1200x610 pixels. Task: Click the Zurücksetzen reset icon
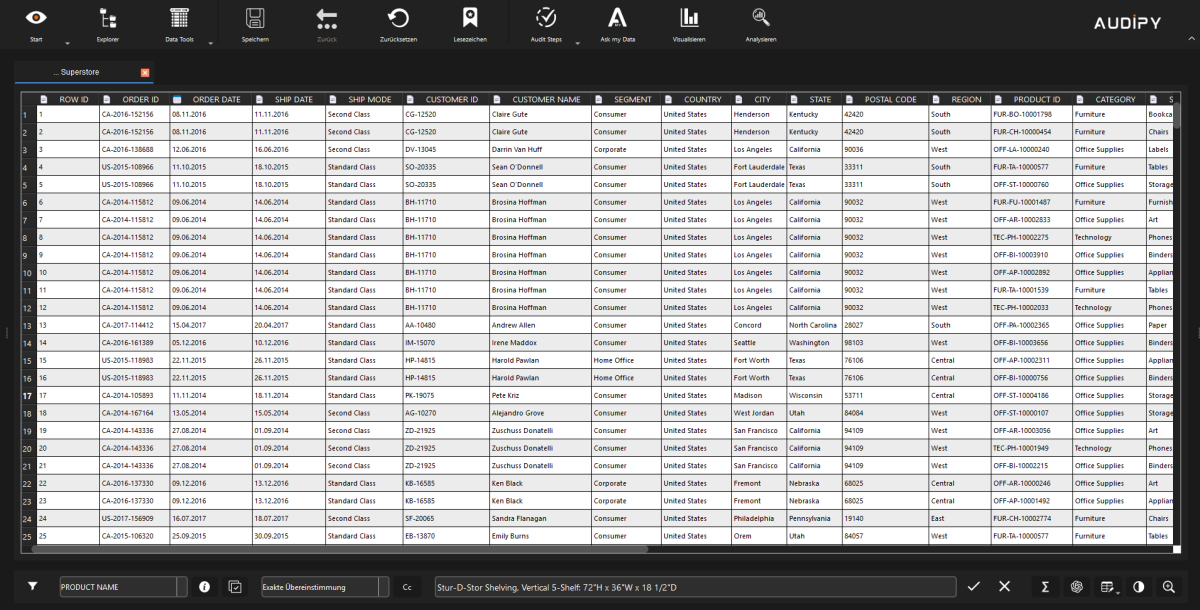coord(398,18)
